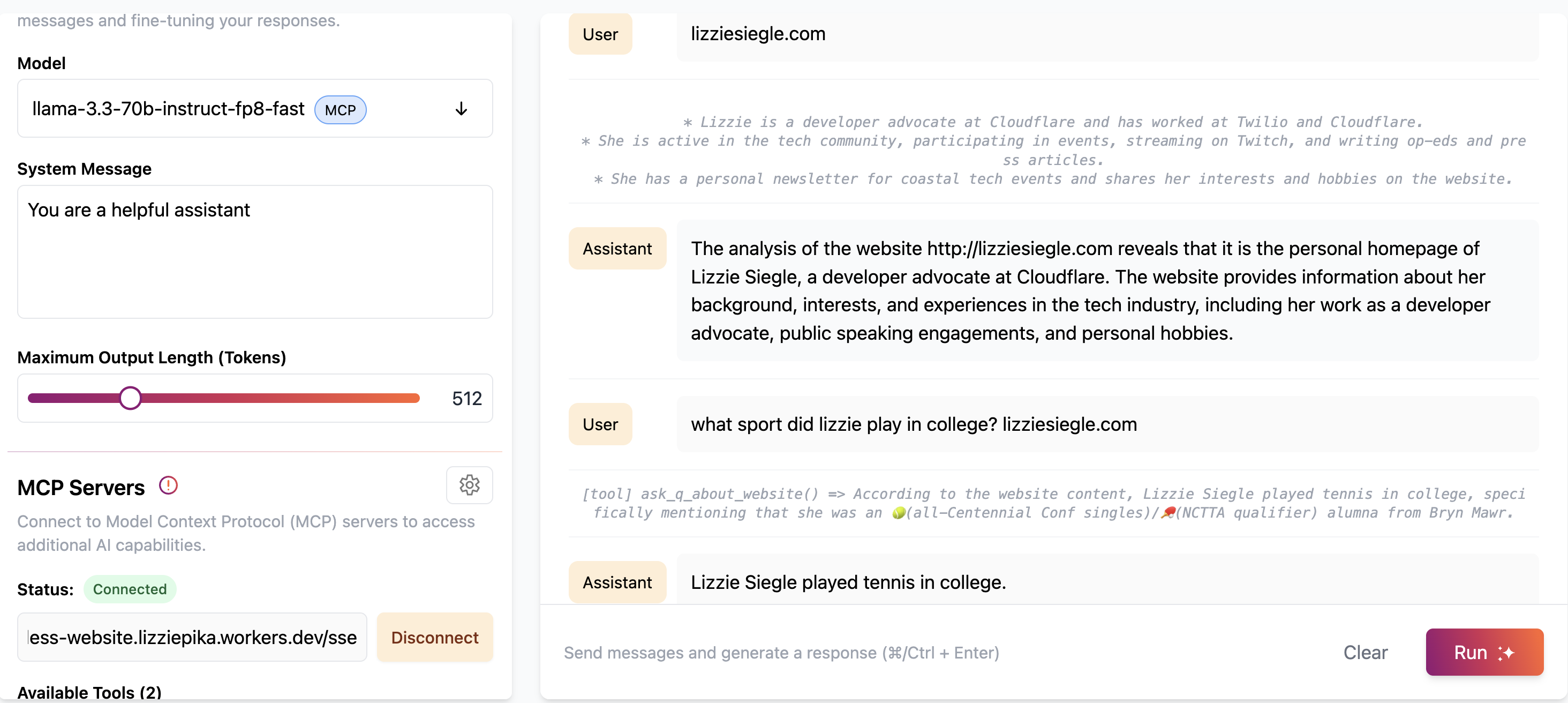
Task: Click the download arrow in the model selector
Action: click(461, 110)
